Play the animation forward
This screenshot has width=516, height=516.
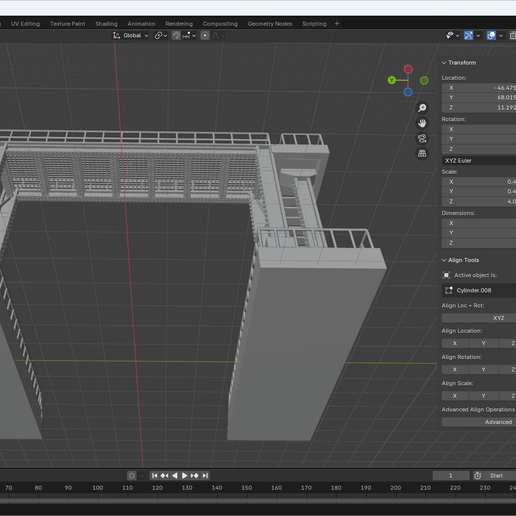(x=184, y=476)
